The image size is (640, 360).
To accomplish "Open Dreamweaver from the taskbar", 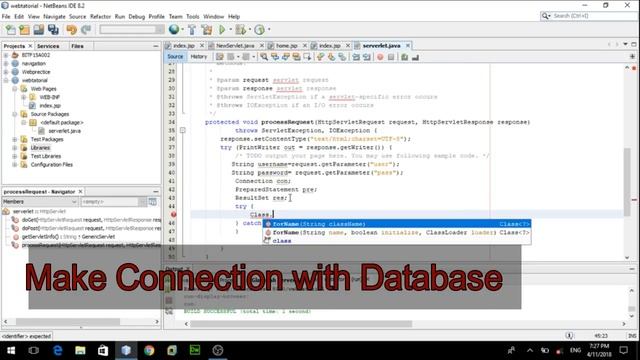I will (x=195, y=350).
